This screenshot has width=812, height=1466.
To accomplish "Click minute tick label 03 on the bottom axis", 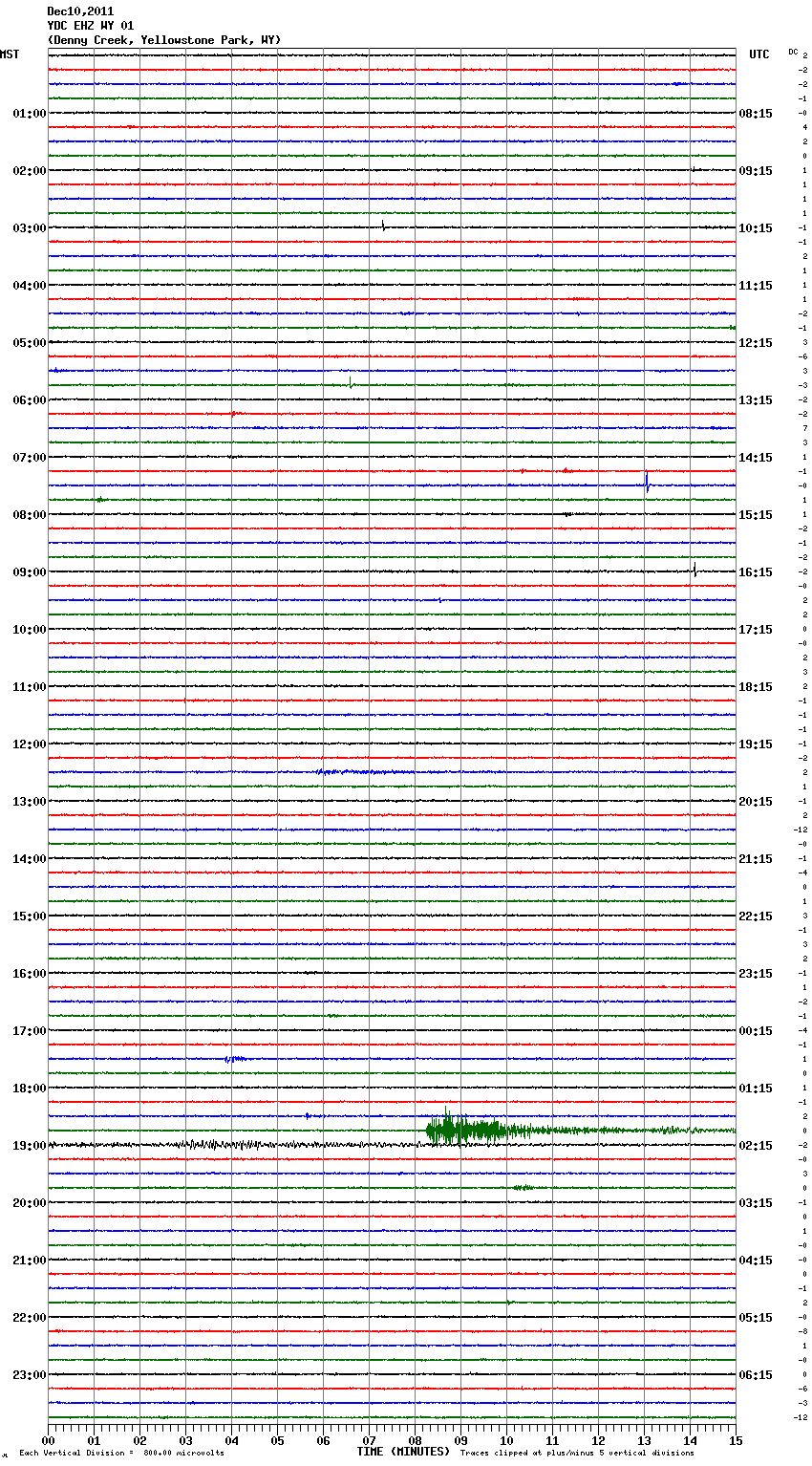I will point(185,1440).
